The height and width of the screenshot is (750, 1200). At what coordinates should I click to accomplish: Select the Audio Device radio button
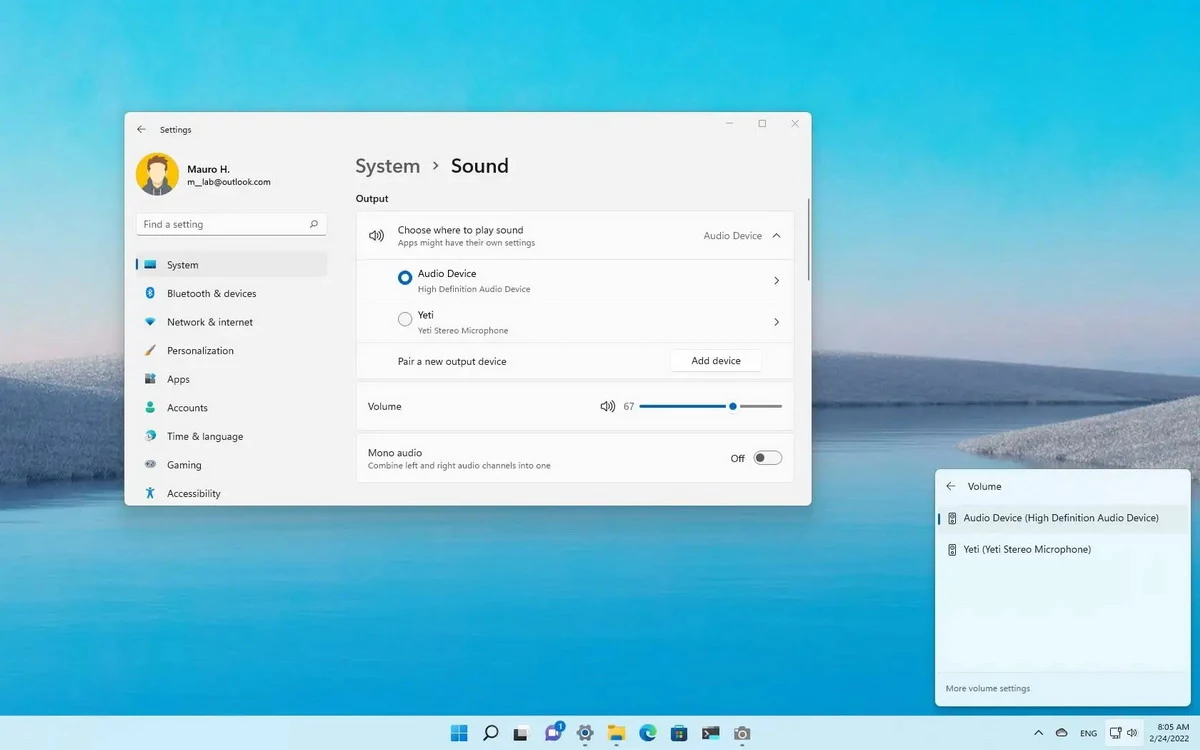click(x=405, y=278)
